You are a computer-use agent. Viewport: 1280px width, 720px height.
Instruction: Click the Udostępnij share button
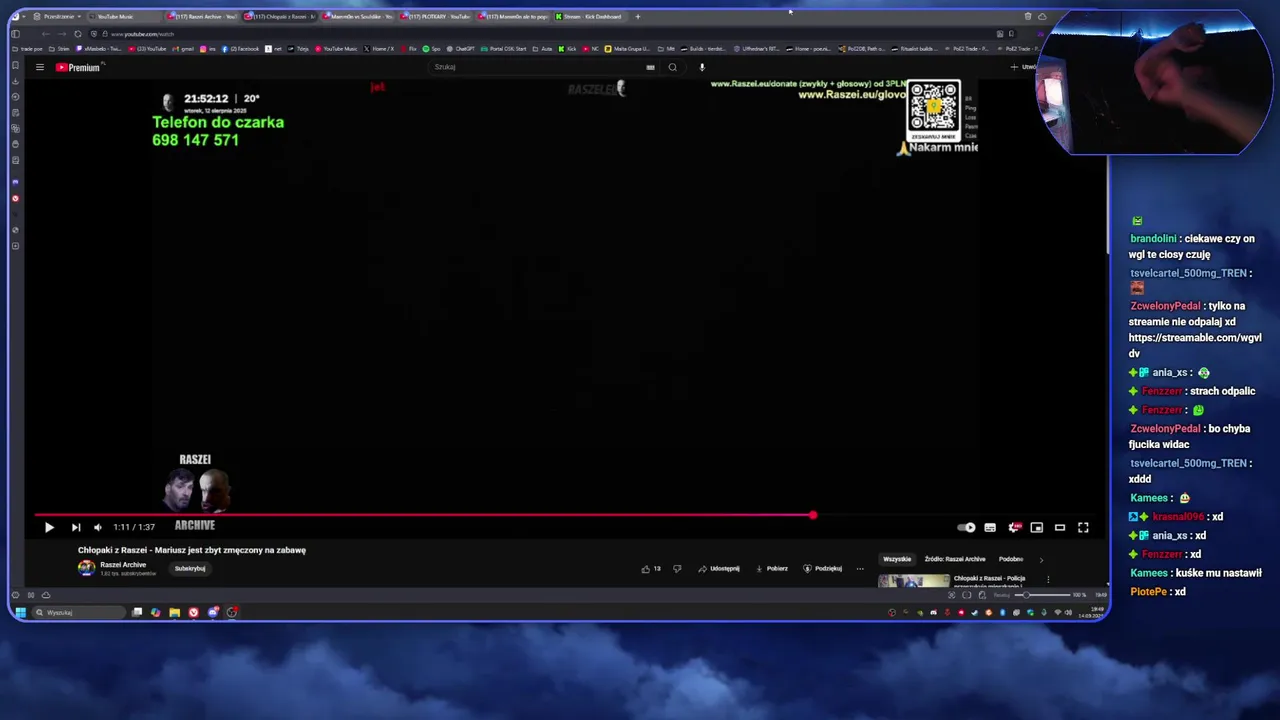pos(718,568)
